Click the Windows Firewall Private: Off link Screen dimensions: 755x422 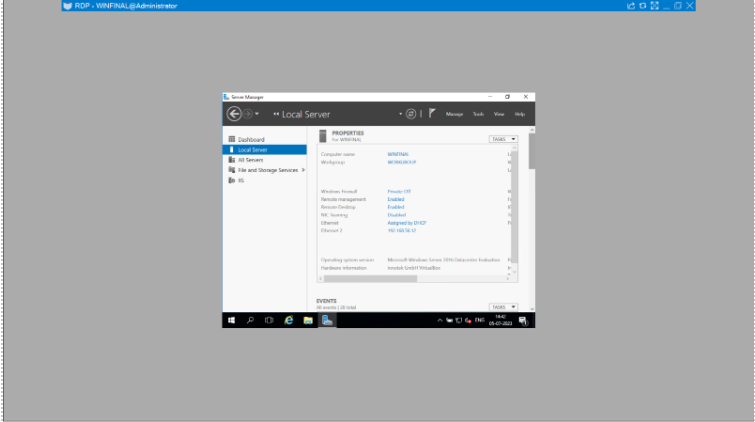[399, 190]
